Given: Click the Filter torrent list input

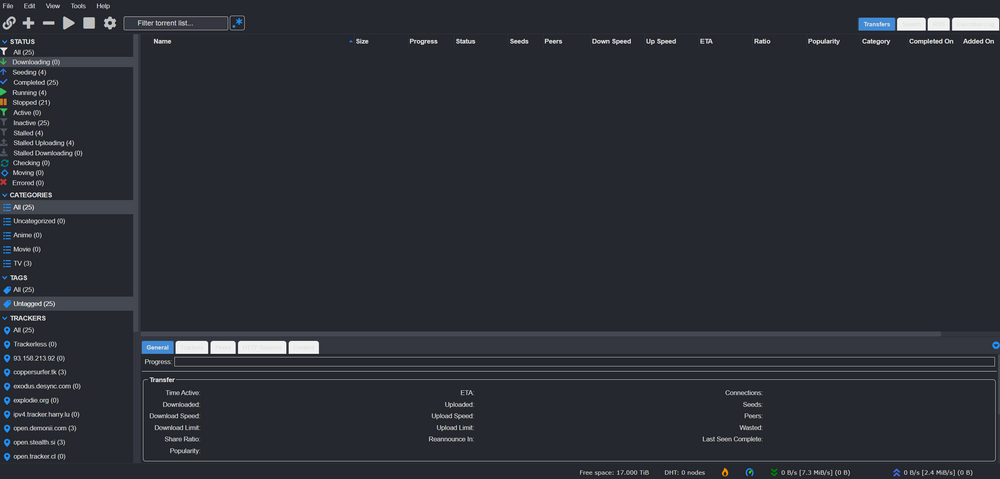Looking at the screenshot, I should point(176,23).
